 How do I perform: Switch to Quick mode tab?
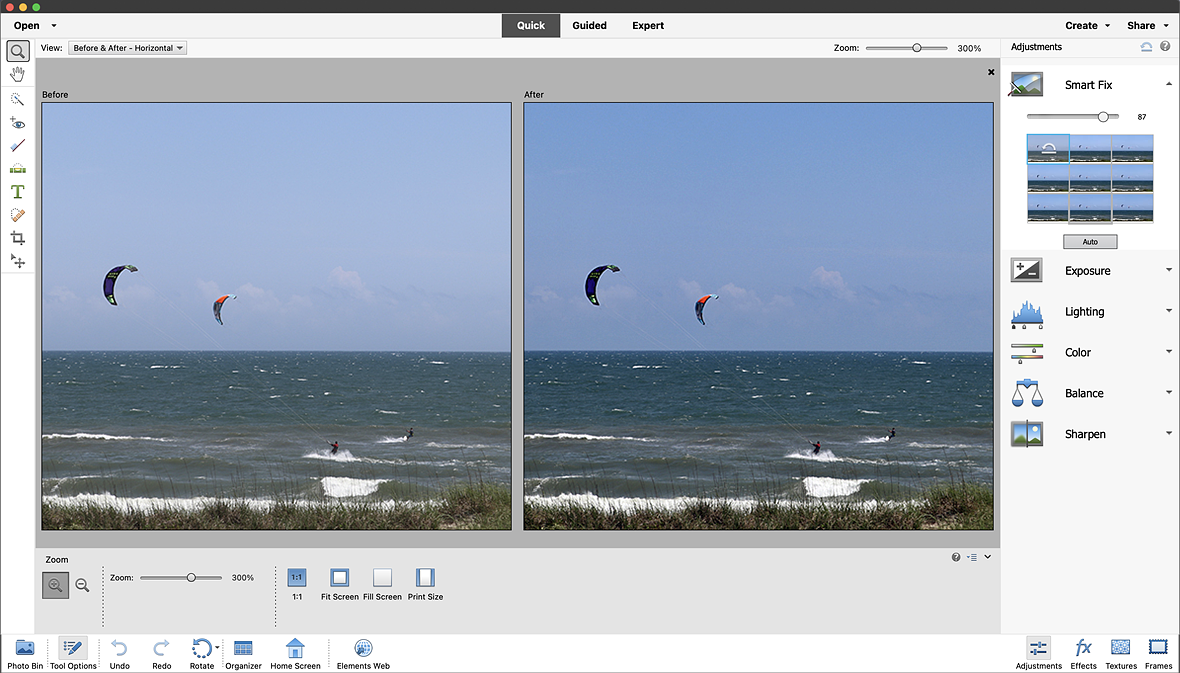(x=531, y=26)
